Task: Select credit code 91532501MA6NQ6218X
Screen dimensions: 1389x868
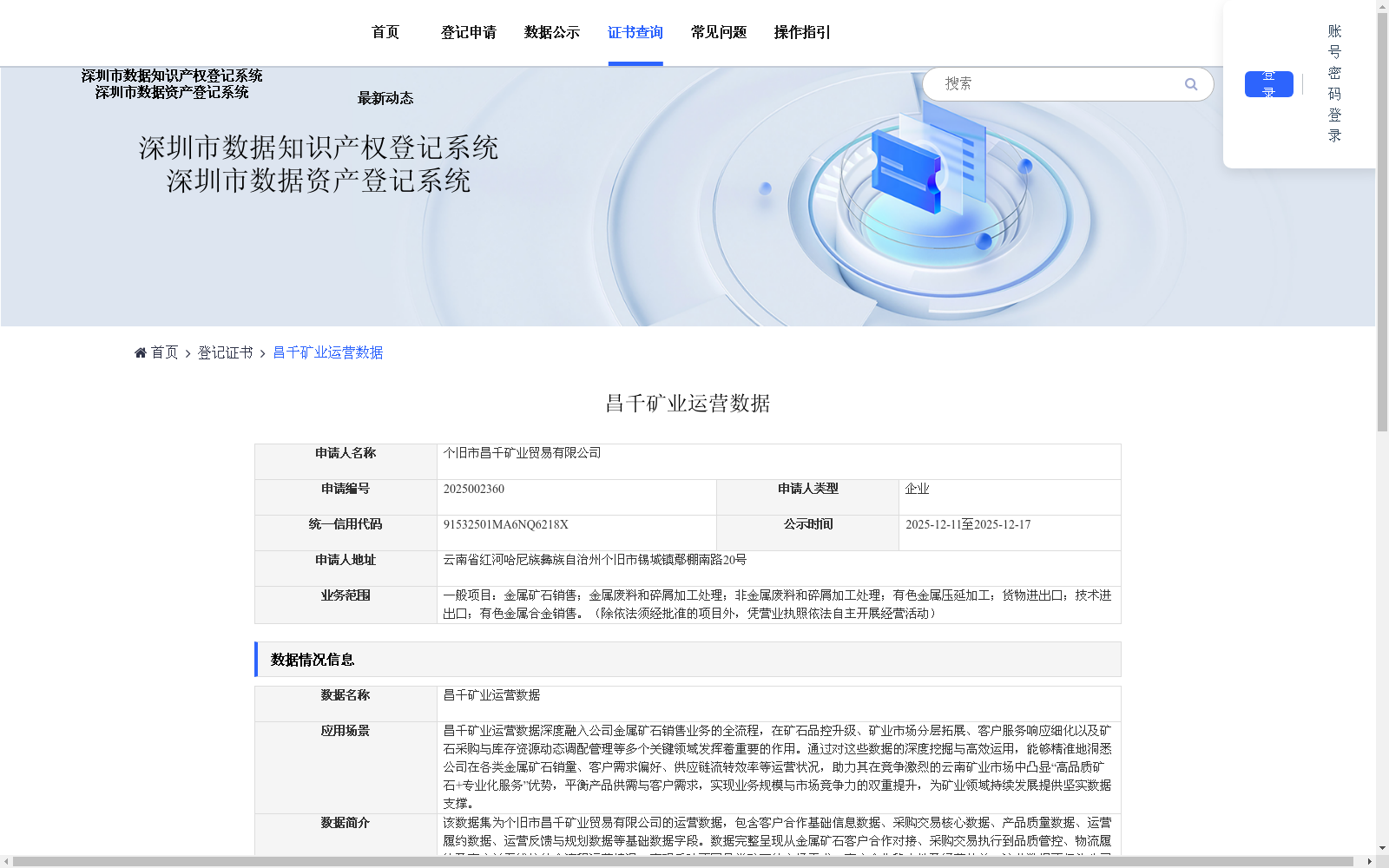Action: point(506,524)
